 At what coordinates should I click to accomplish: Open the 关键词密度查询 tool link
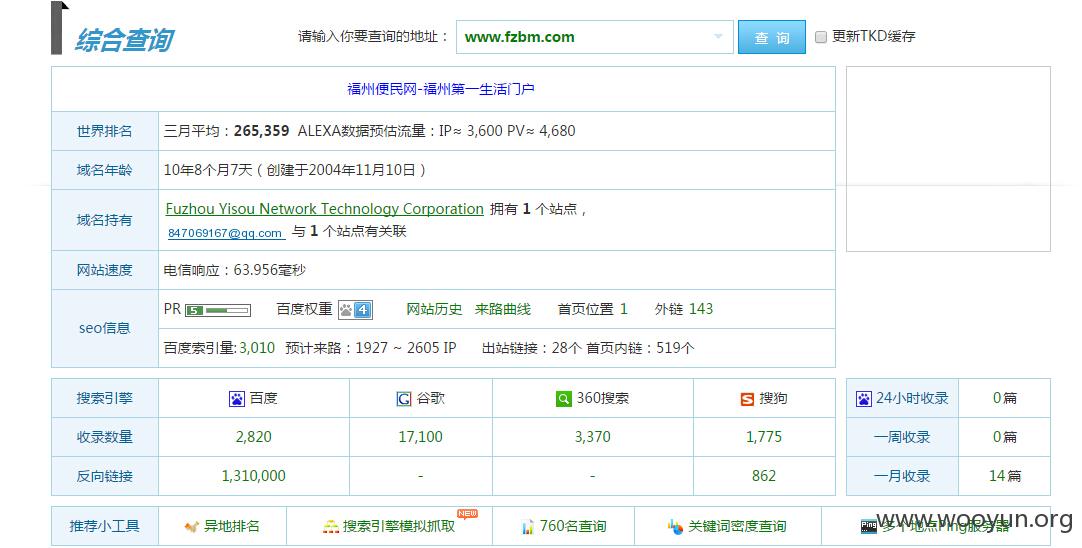737,527
